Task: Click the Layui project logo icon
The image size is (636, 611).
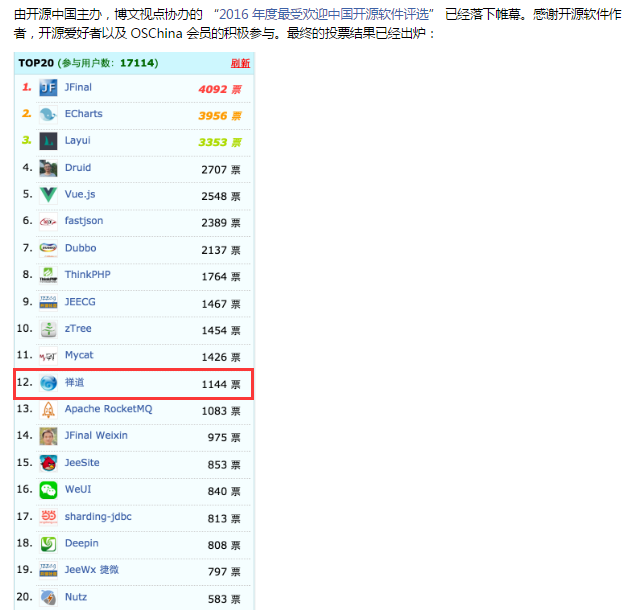Action: 48,141
